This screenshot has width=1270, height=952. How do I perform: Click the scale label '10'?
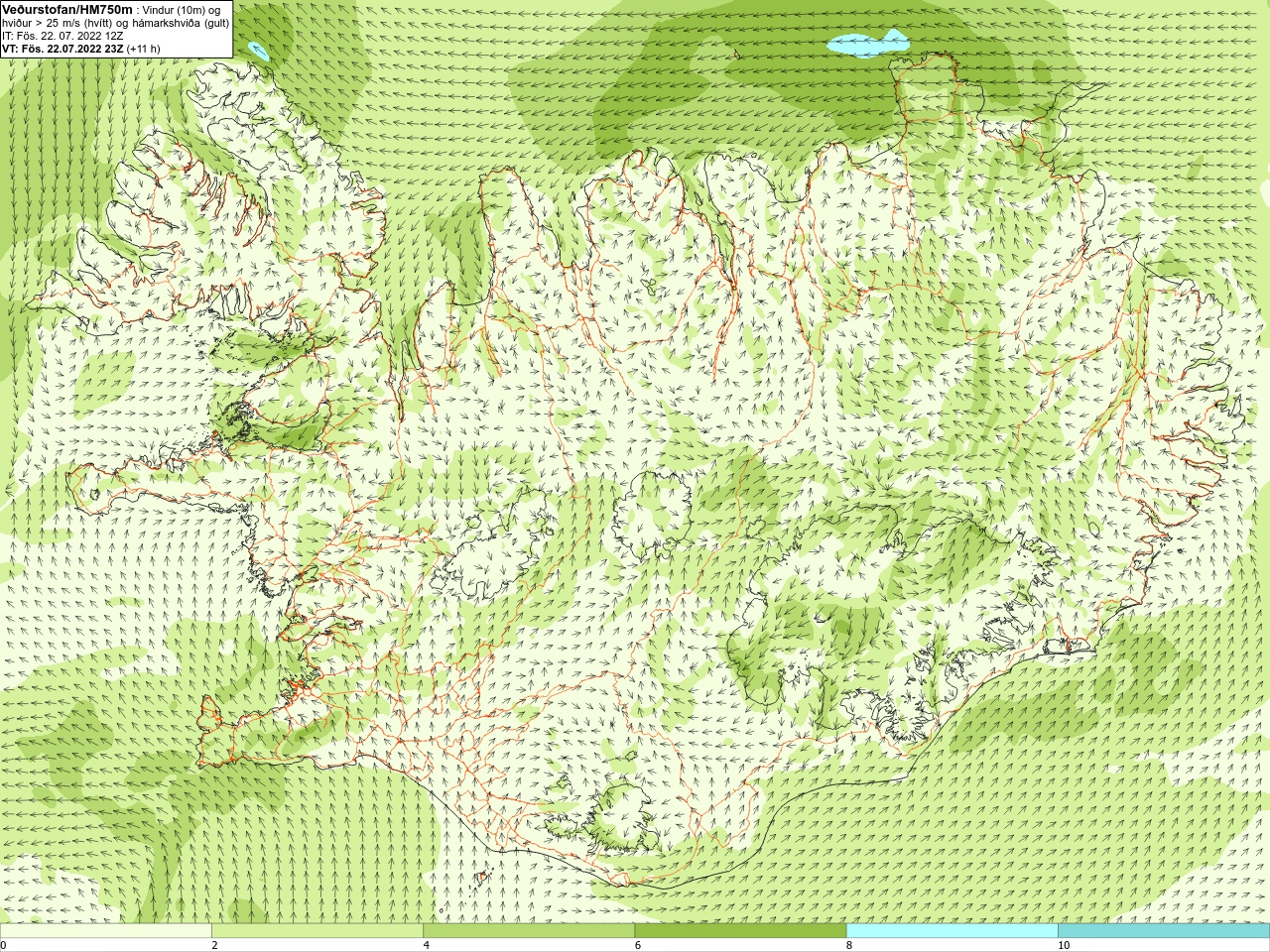click(1063, 945)
